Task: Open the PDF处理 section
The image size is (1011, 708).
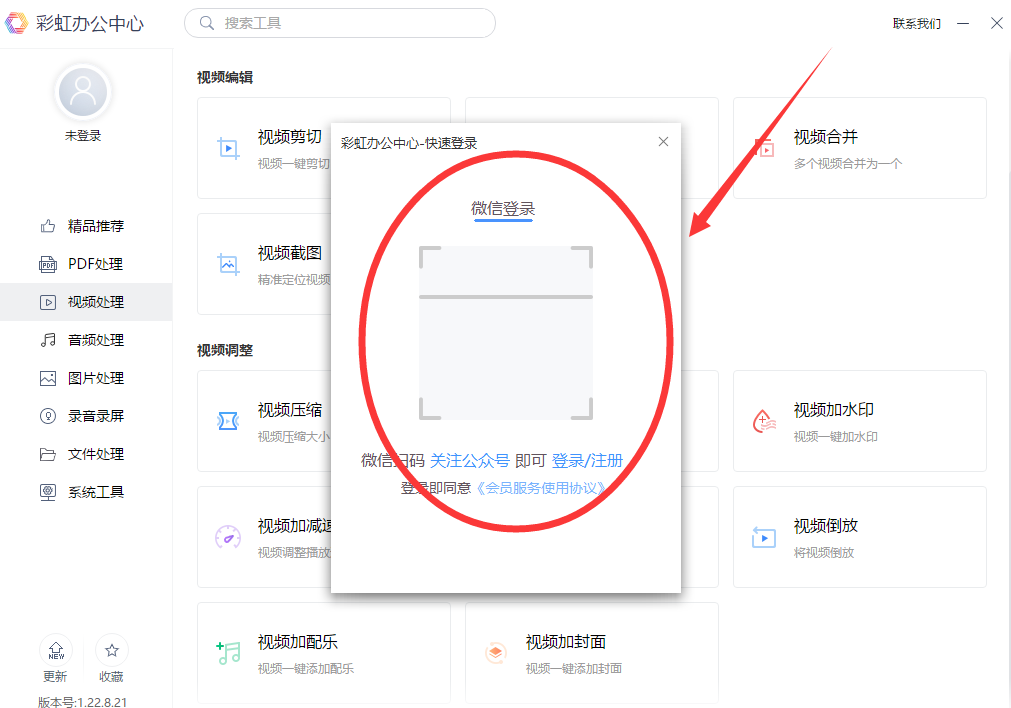Action: [86, 264]
